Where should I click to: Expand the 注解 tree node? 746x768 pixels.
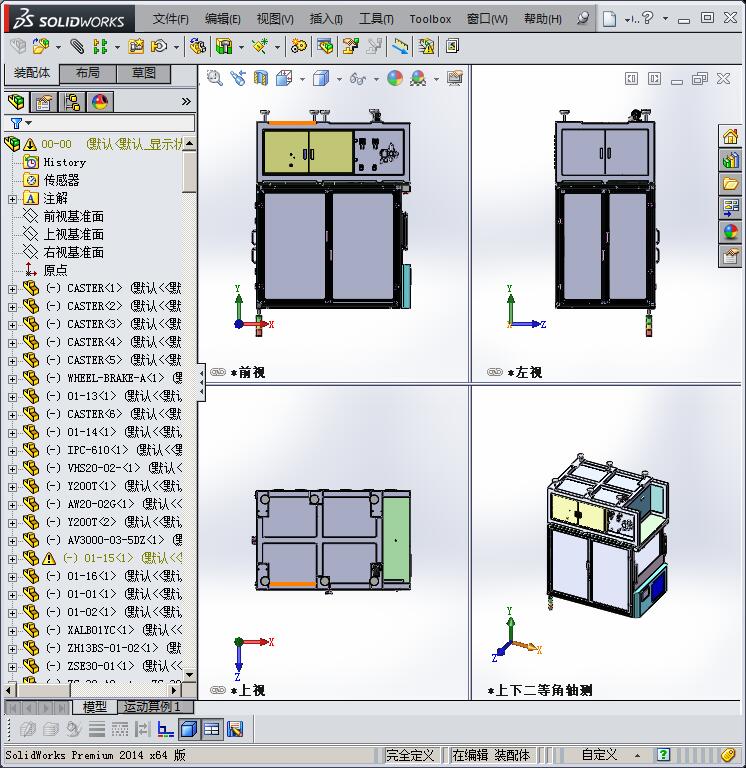tap(13, 199)
